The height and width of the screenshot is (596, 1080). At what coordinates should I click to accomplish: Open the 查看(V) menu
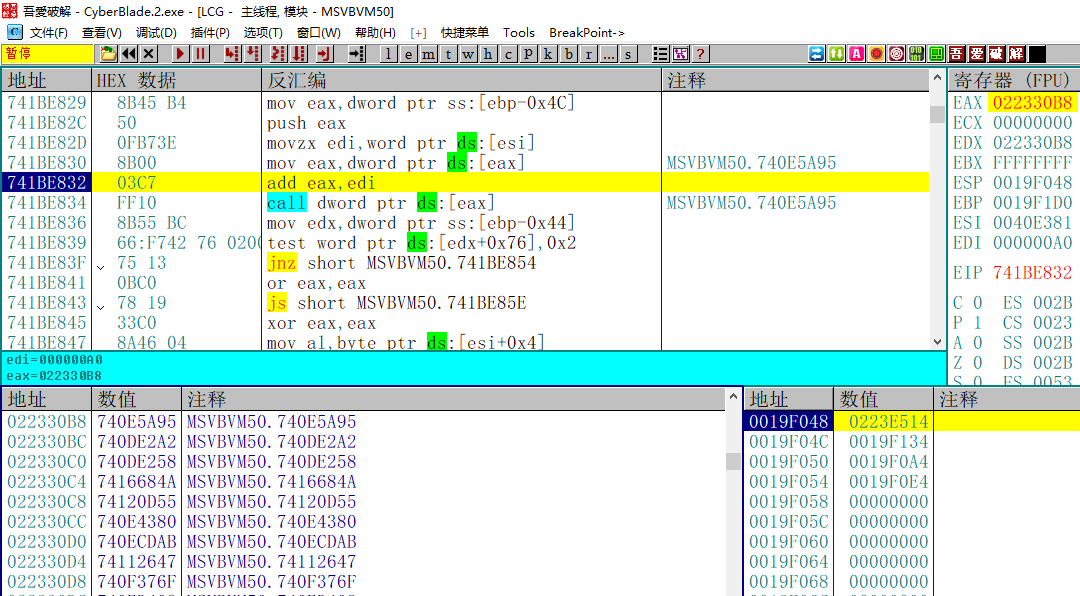[101, 32]
